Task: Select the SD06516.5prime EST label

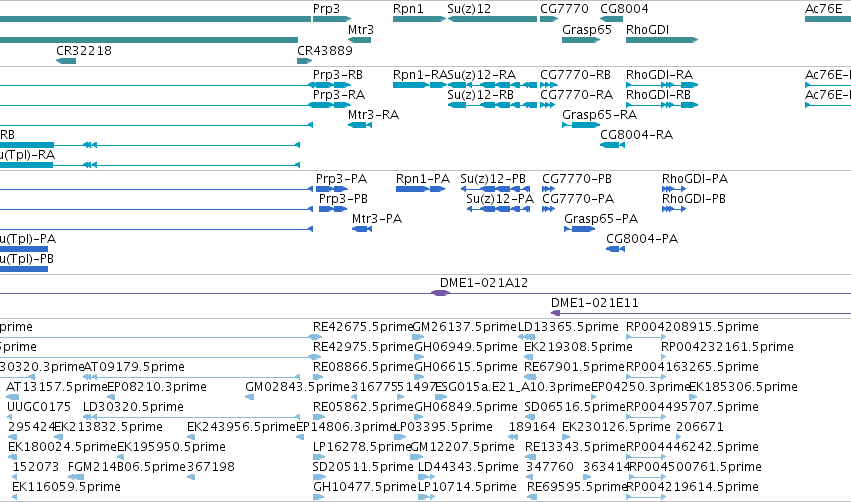Action: pos(575,408)
